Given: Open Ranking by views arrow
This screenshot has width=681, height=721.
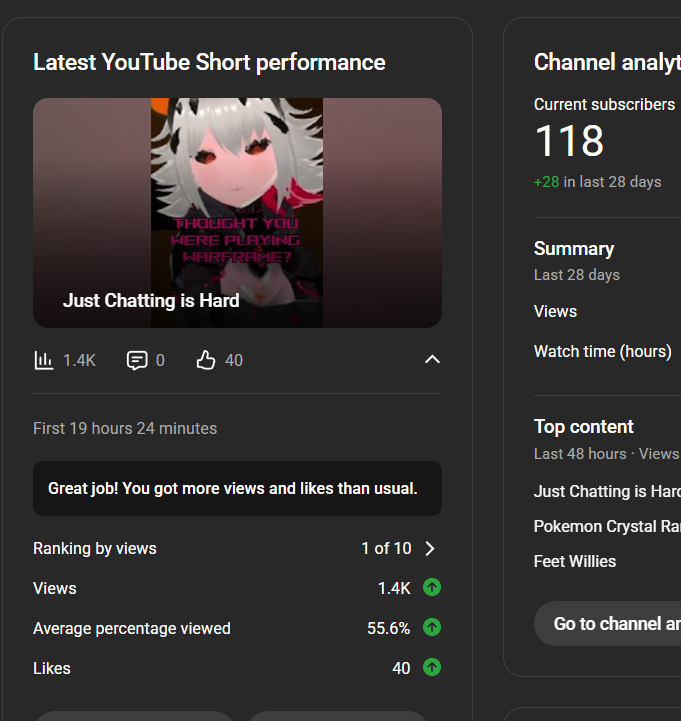Looking at the screenshot, I should [x=430, y=548].
